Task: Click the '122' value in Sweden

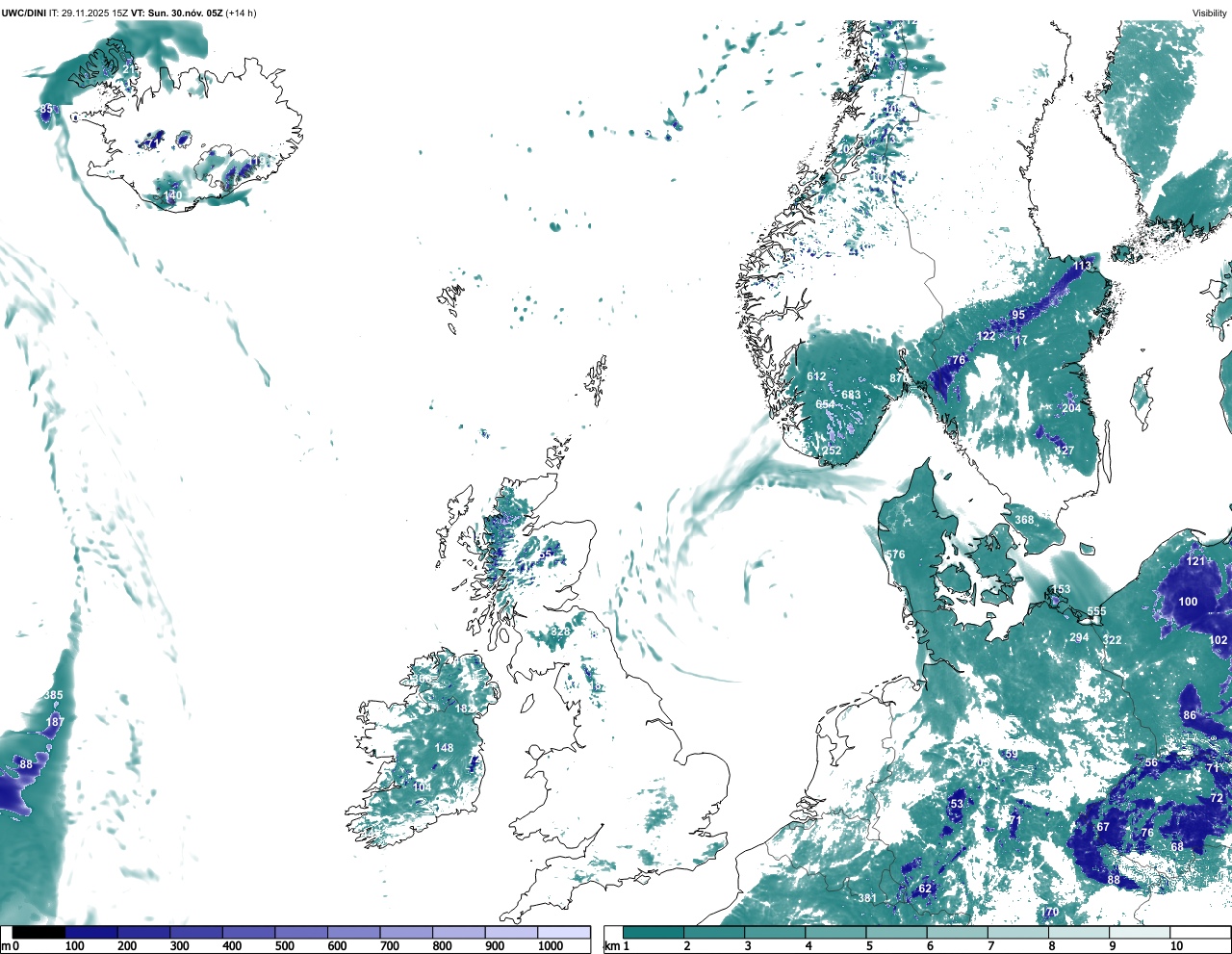Action: (x=987, y=336)
